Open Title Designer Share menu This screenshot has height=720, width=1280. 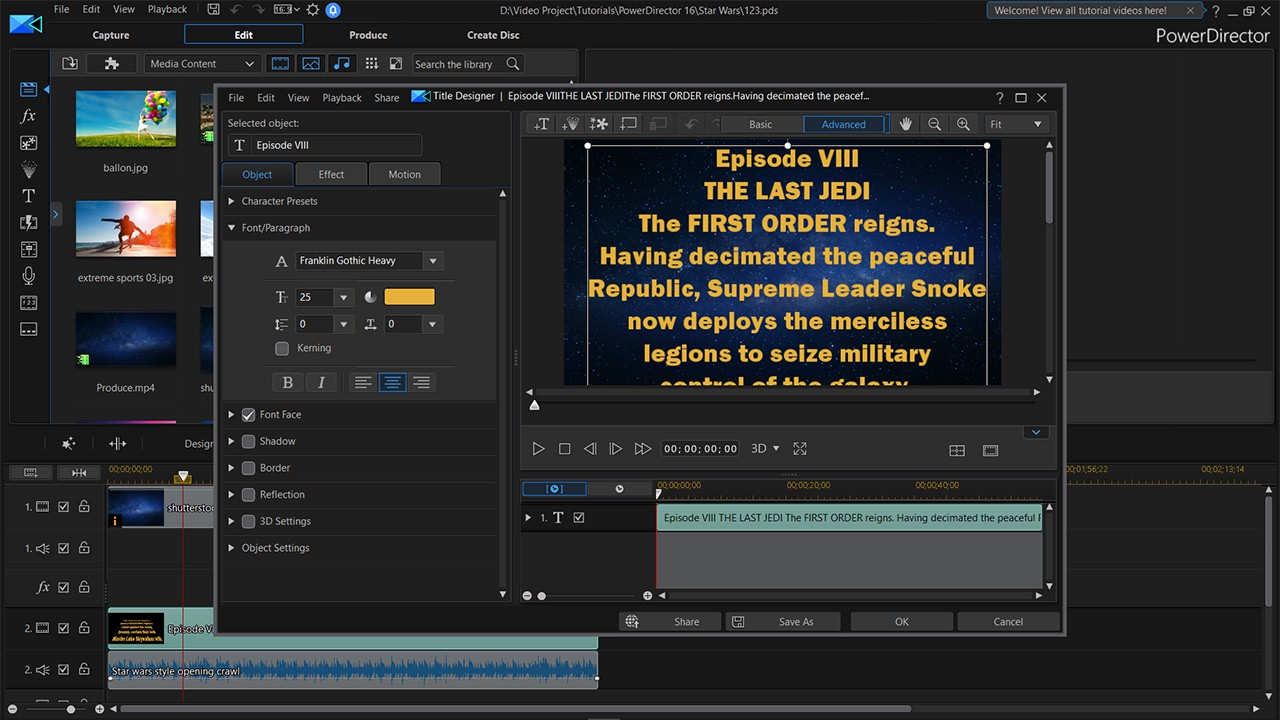click(387, 98)
